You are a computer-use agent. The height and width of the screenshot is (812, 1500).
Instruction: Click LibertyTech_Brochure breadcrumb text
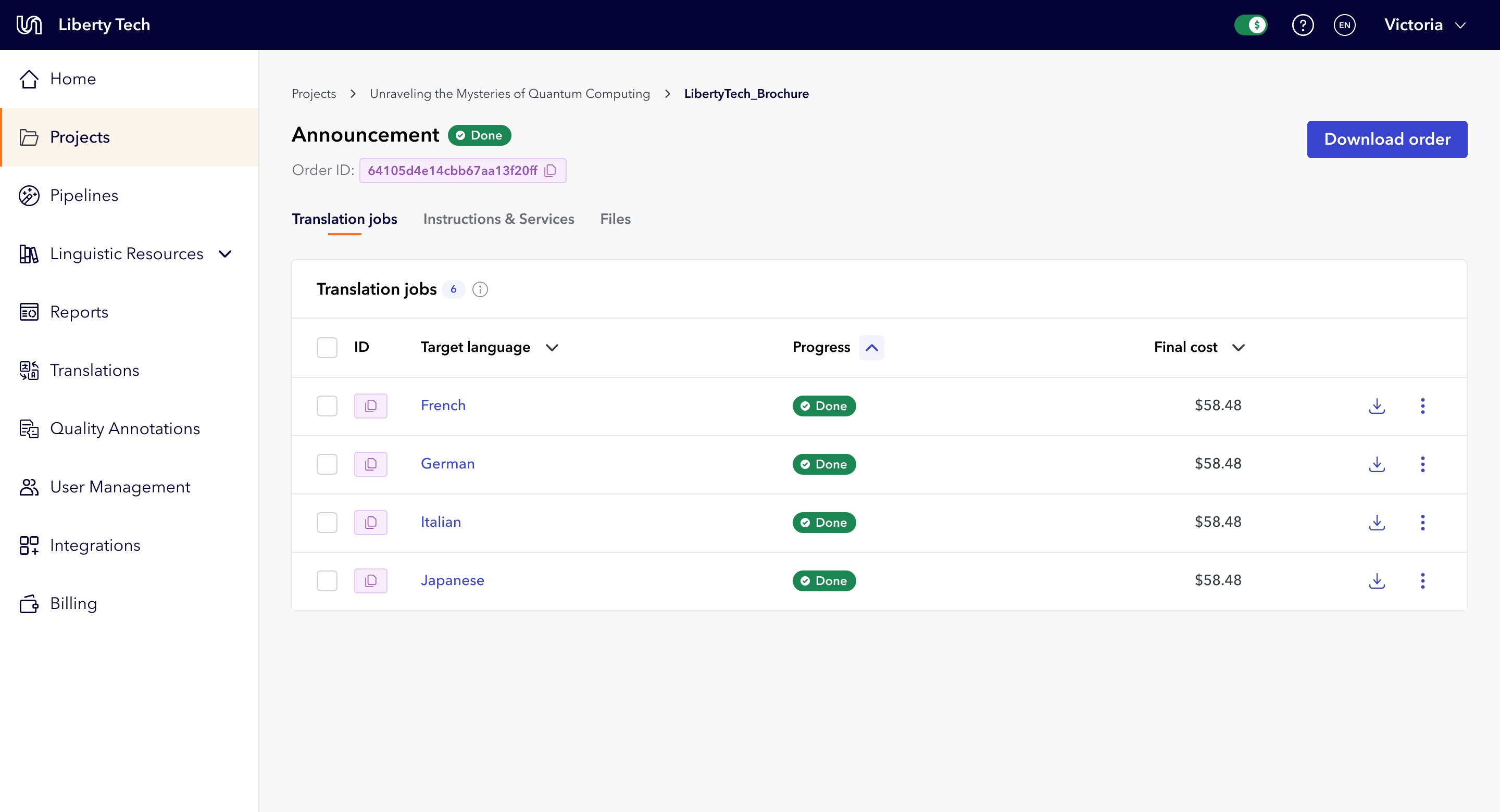click(x=746, y=94)
